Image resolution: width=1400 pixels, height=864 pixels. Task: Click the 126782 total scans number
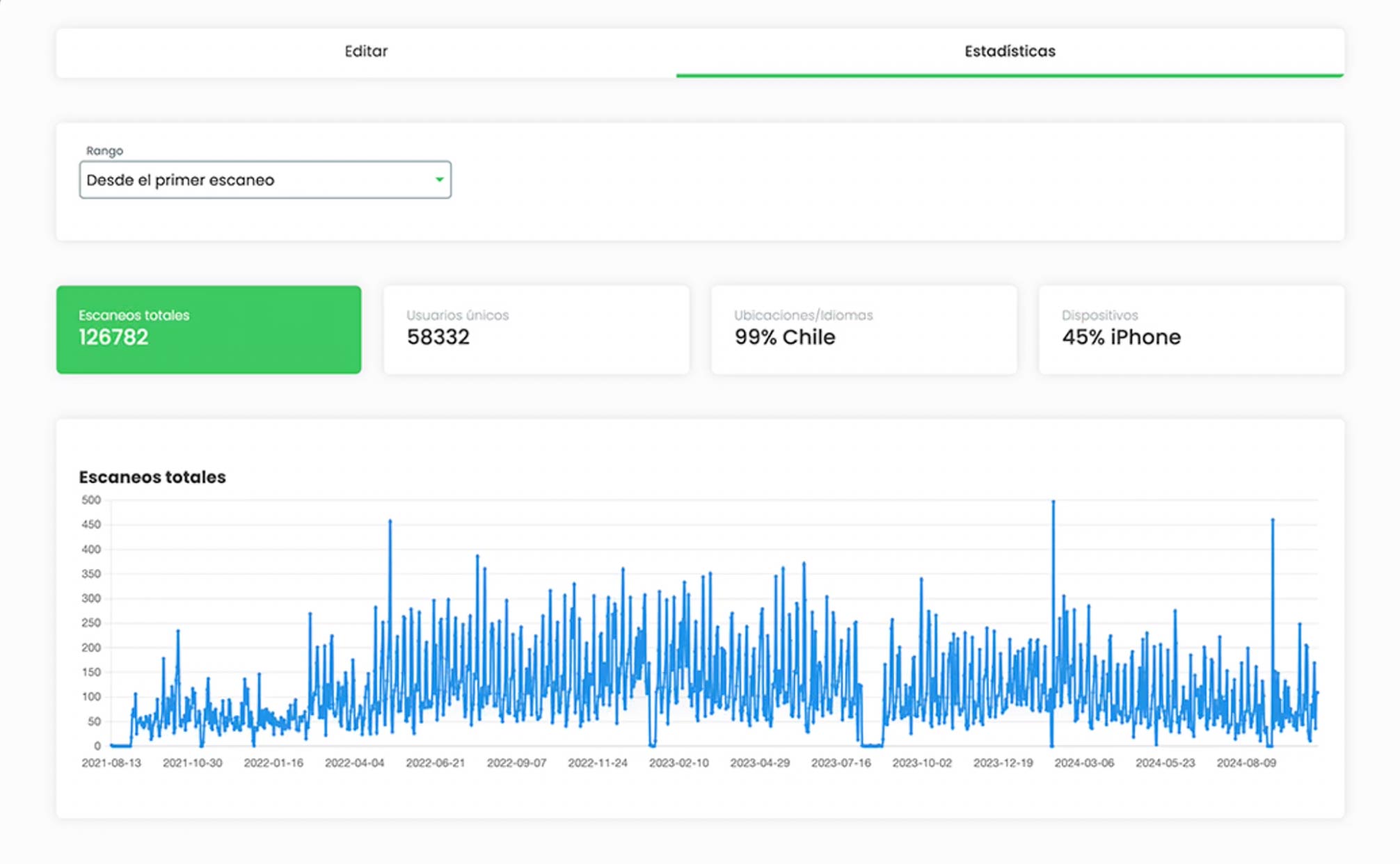[113, 337]
